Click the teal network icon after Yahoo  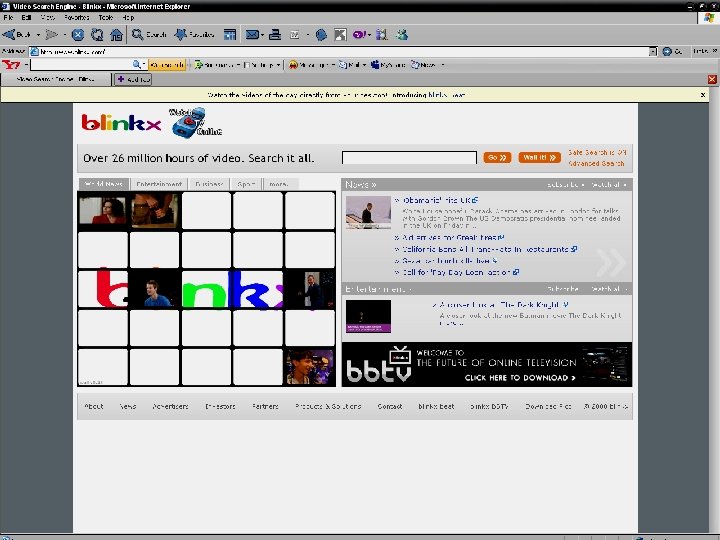382,34
